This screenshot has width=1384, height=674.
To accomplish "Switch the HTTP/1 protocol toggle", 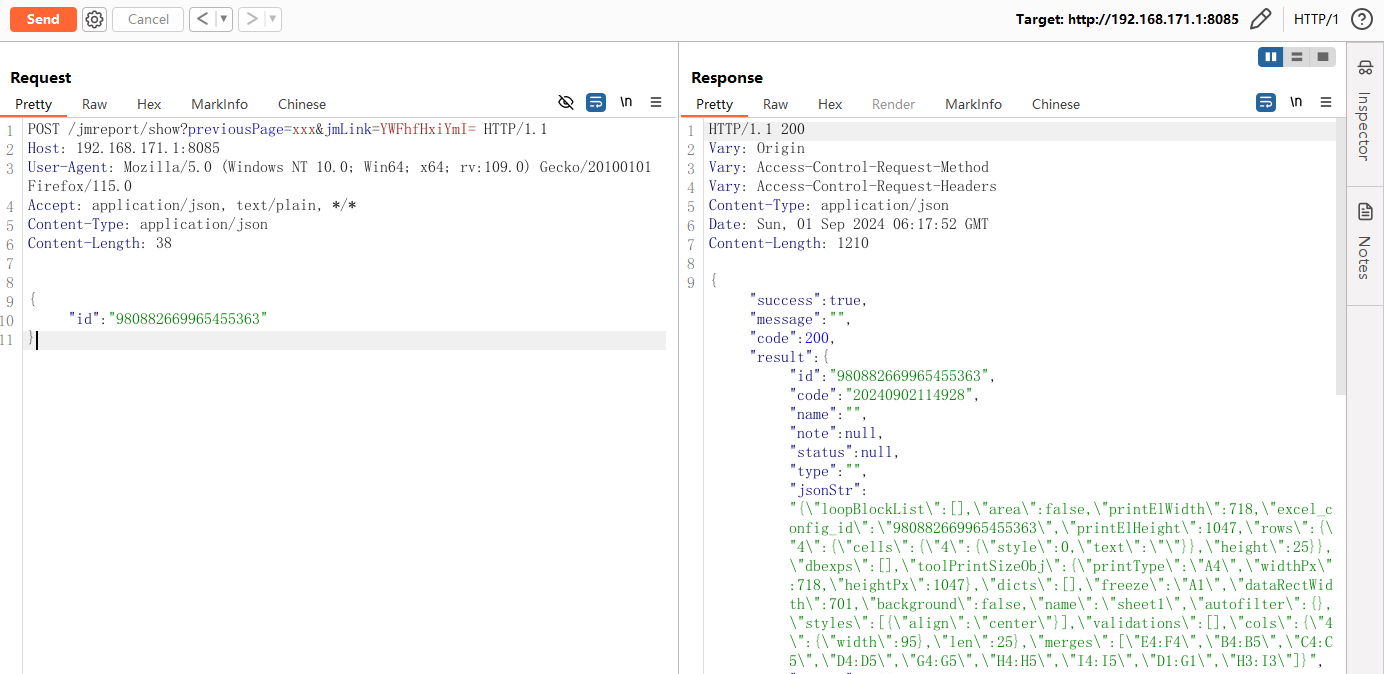I will [1316, 19].
